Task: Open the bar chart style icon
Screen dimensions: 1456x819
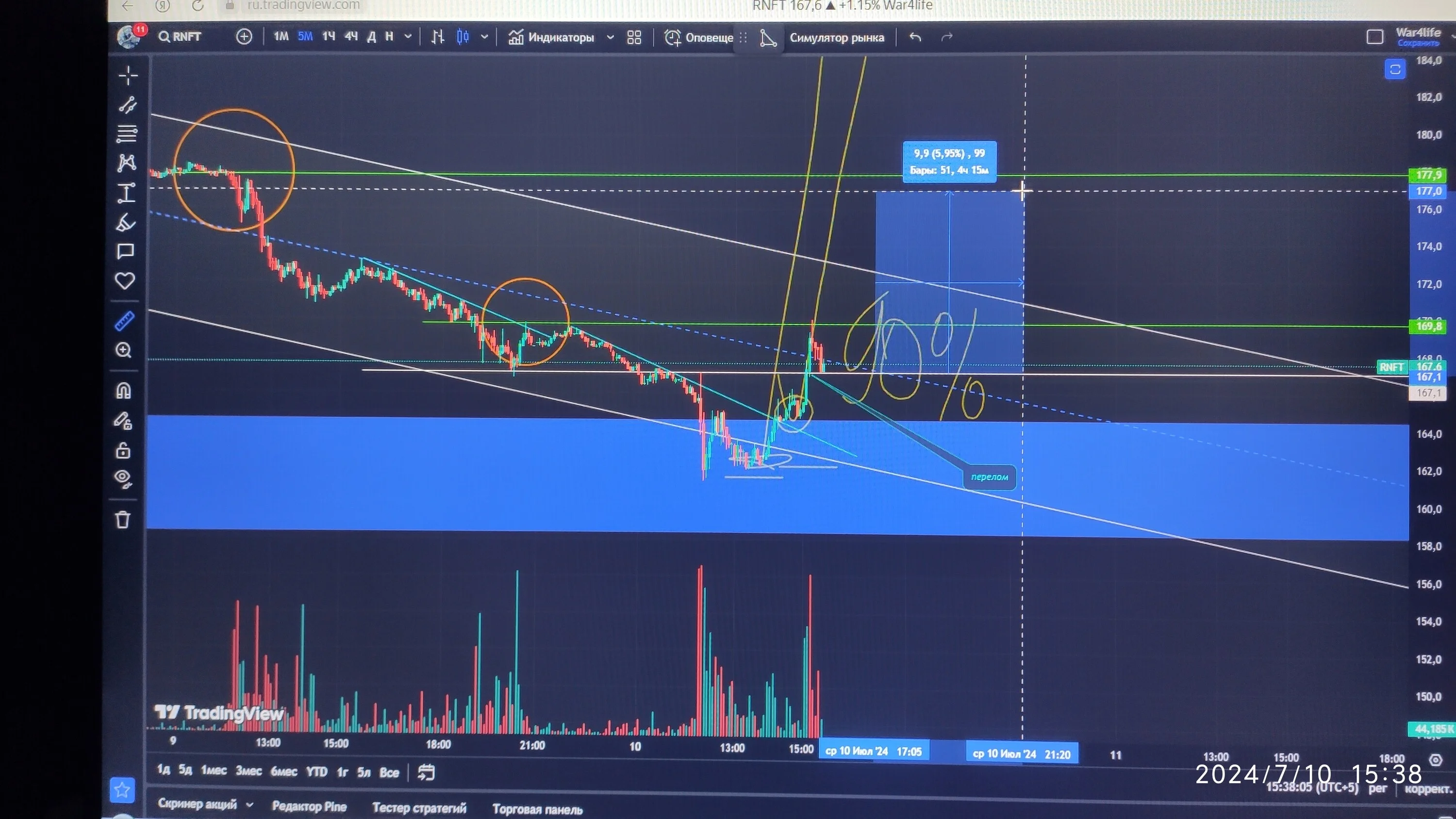Action: [437, 37]
